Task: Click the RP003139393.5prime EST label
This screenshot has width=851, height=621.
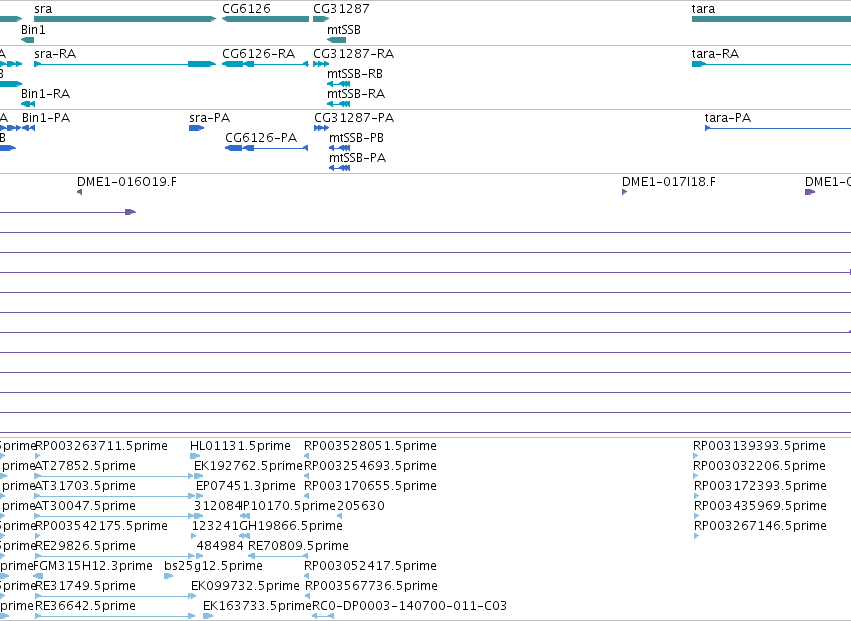Action: coord(760,446)
